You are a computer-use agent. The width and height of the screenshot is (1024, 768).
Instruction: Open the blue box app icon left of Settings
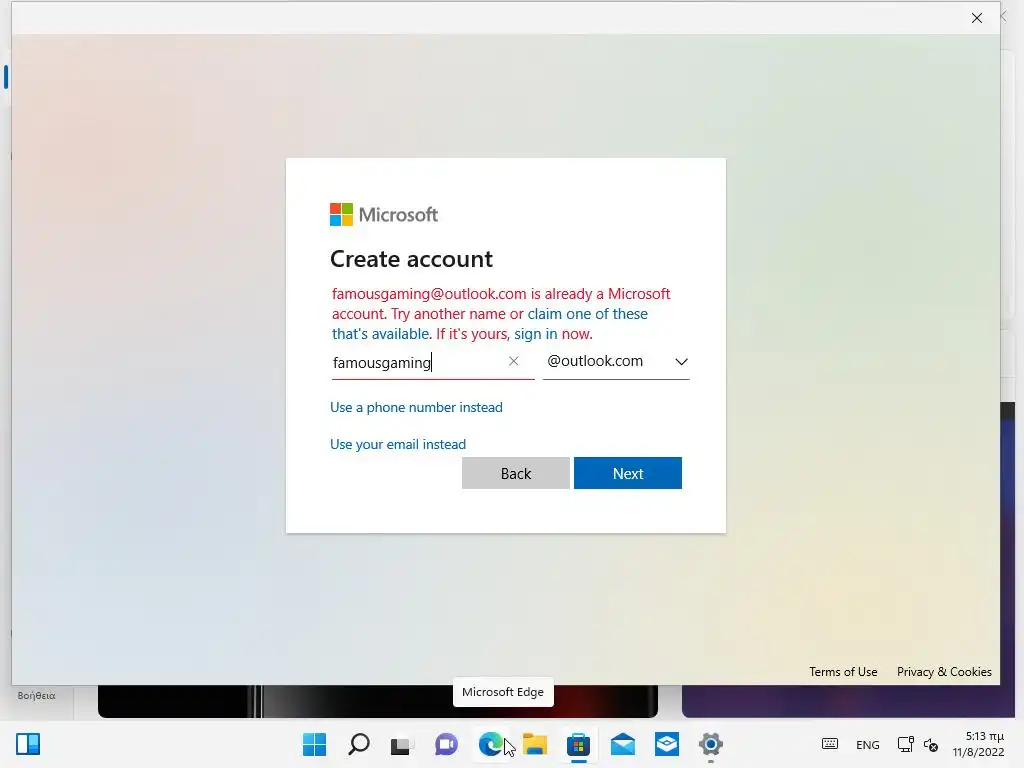coord(667,744)
